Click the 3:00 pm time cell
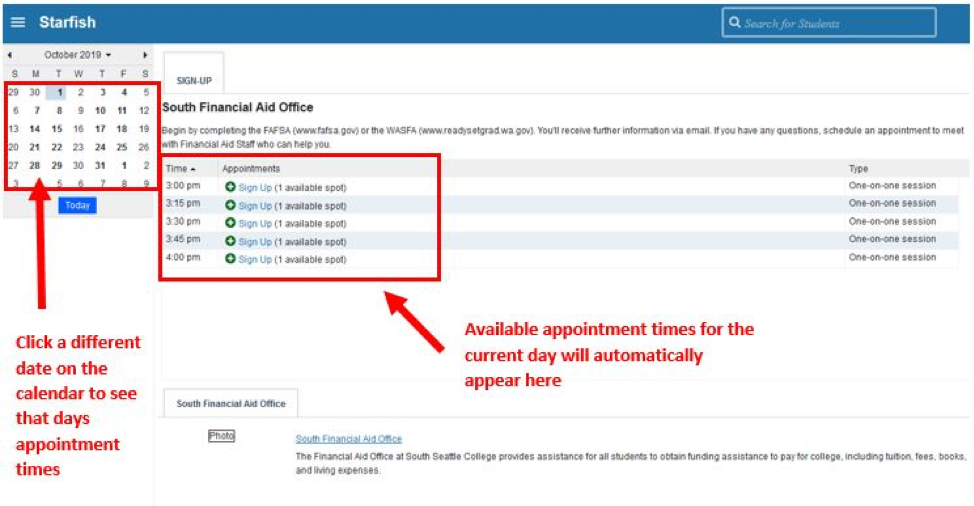Screen dimensions: 974x506 point(183,186)
